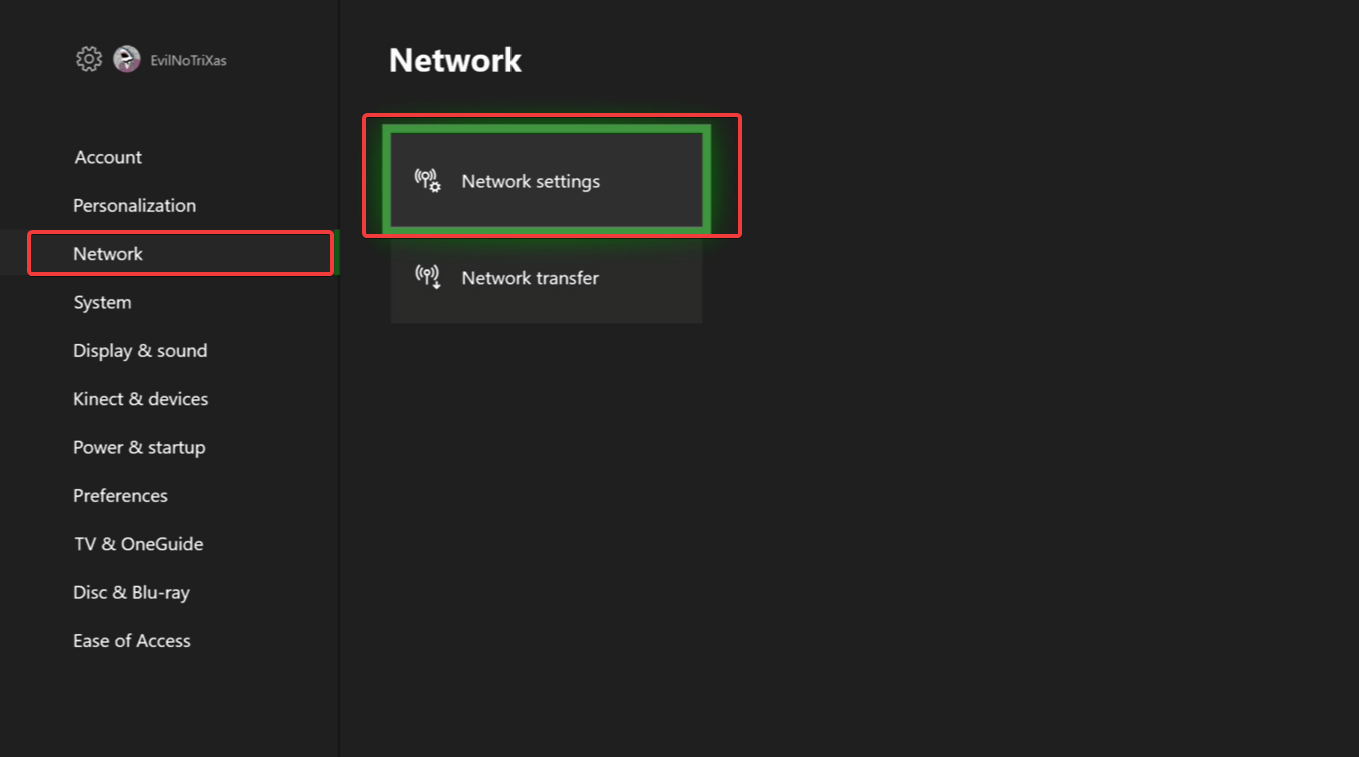
Task: Open the System settings category
Action: (102, 302)
